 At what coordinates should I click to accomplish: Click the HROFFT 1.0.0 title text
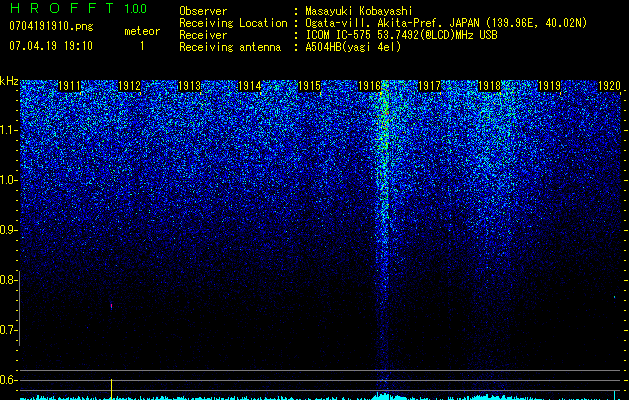click(x=78, y=8)
